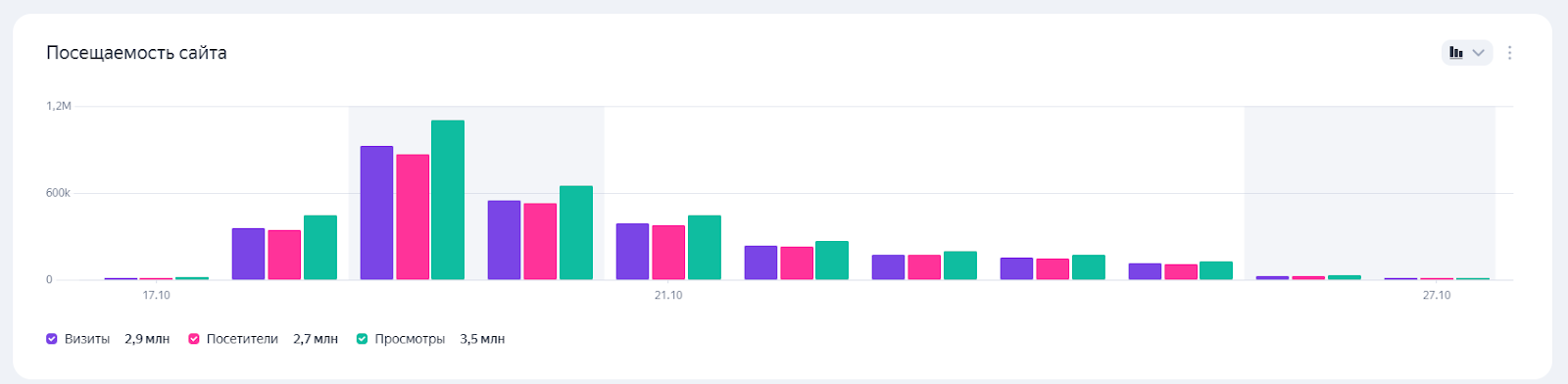Click the Посетители legend label

pos(242,339)
